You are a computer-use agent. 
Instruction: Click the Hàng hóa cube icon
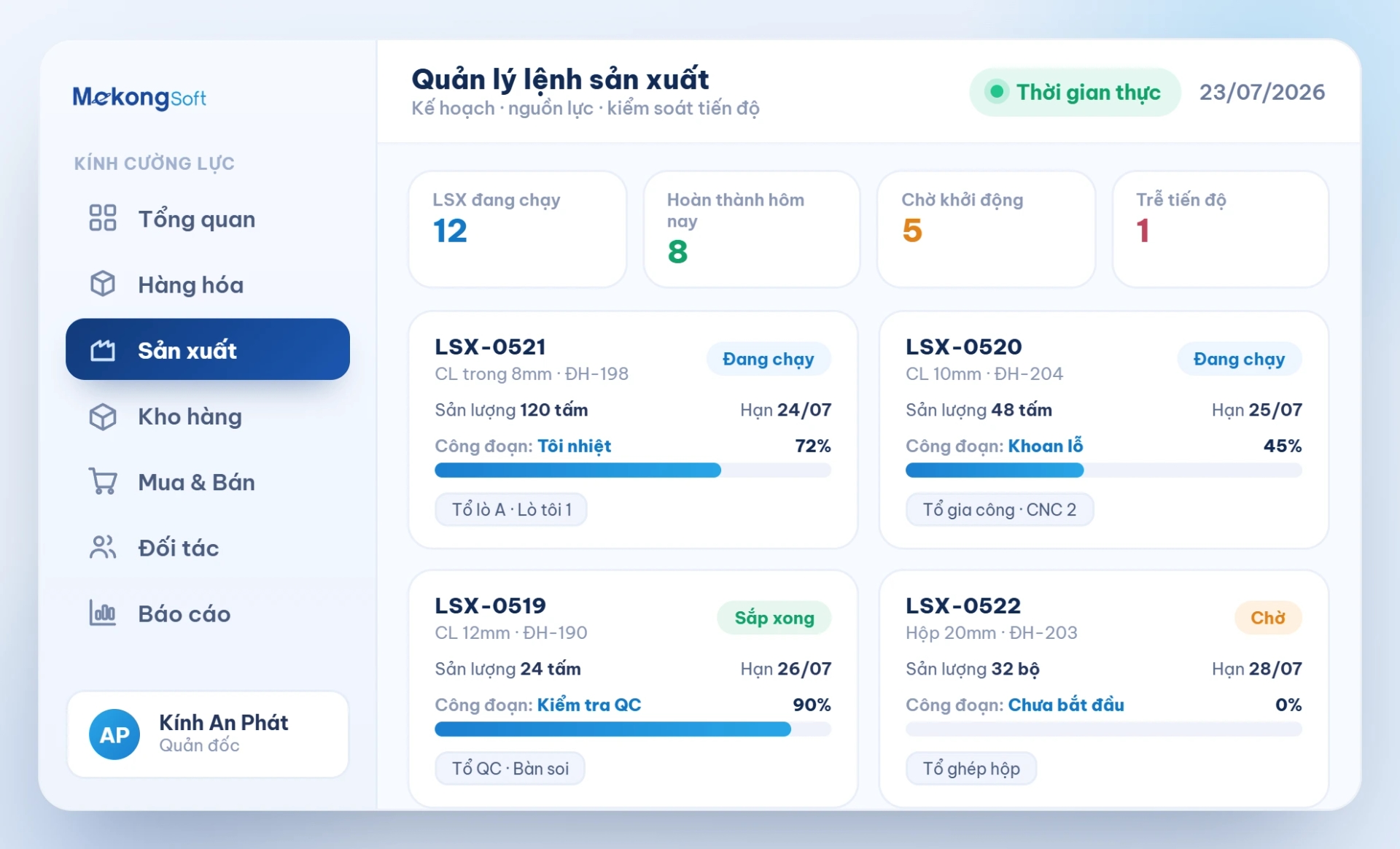pos(103,284)
